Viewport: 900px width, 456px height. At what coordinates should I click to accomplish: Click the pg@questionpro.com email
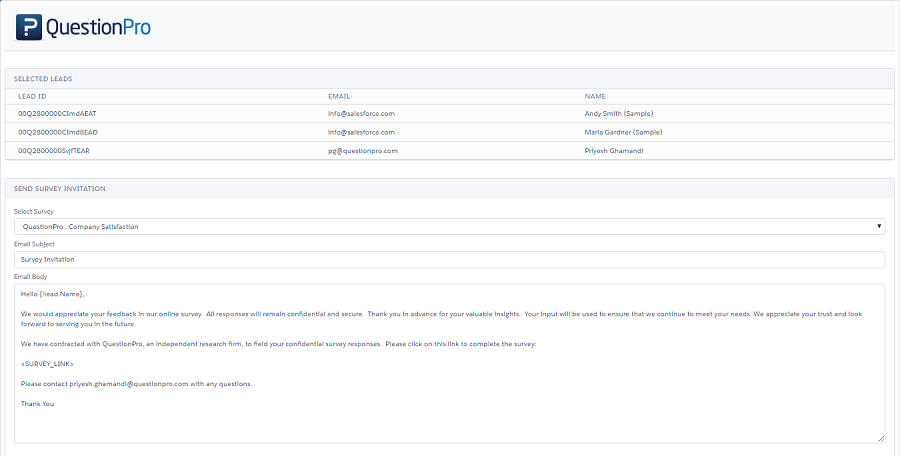pyautogui.click(x=363, y=151)
